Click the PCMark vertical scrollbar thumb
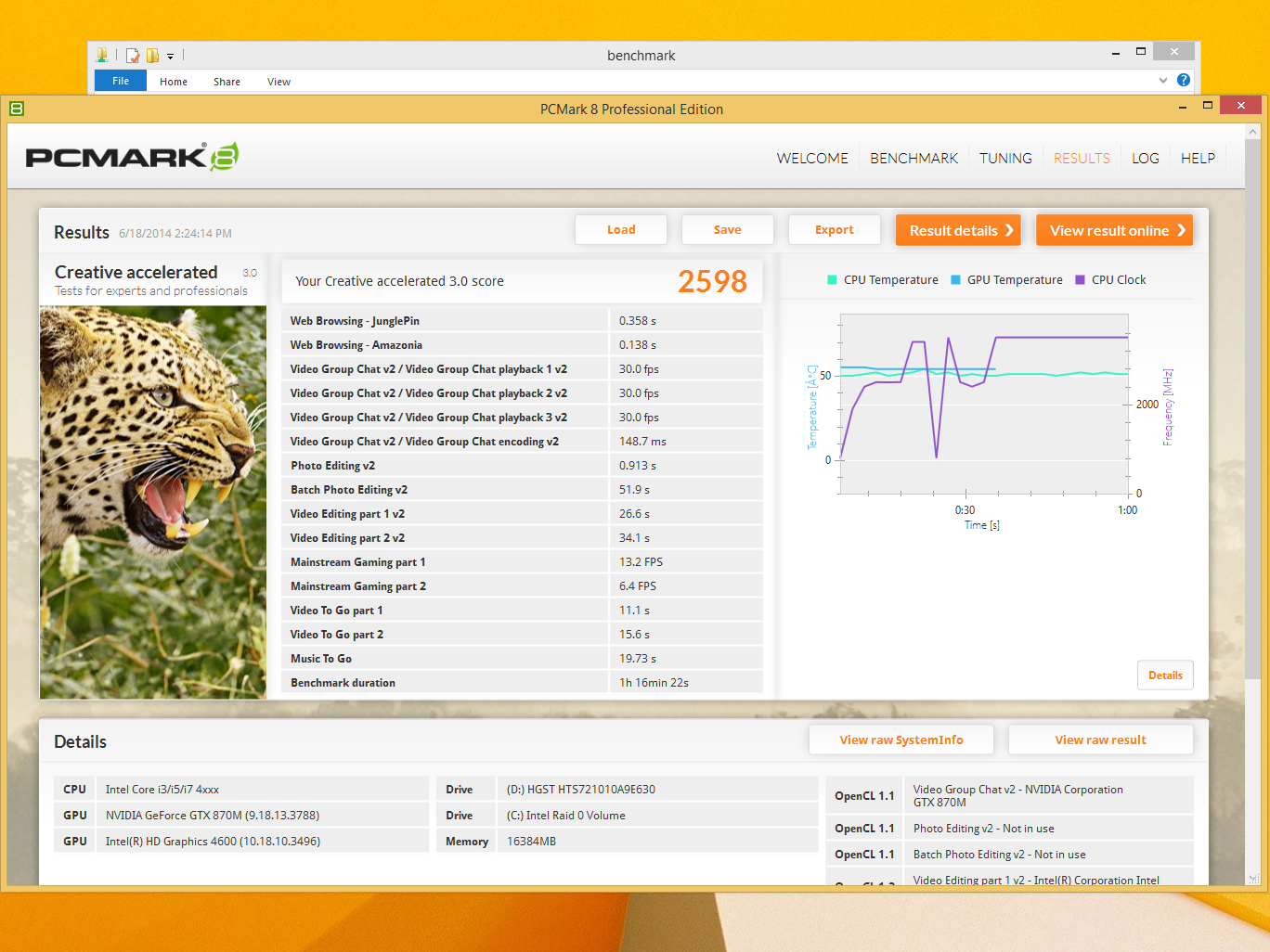This screenshot has height=952, width=1270. click(x=1253, y=408)
